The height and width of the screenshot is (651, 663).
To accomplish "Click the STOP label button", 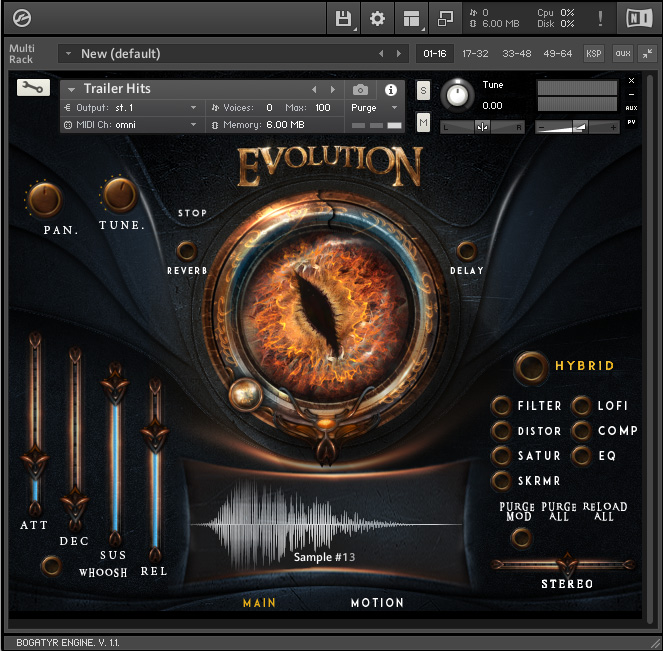I will (192, 213).
